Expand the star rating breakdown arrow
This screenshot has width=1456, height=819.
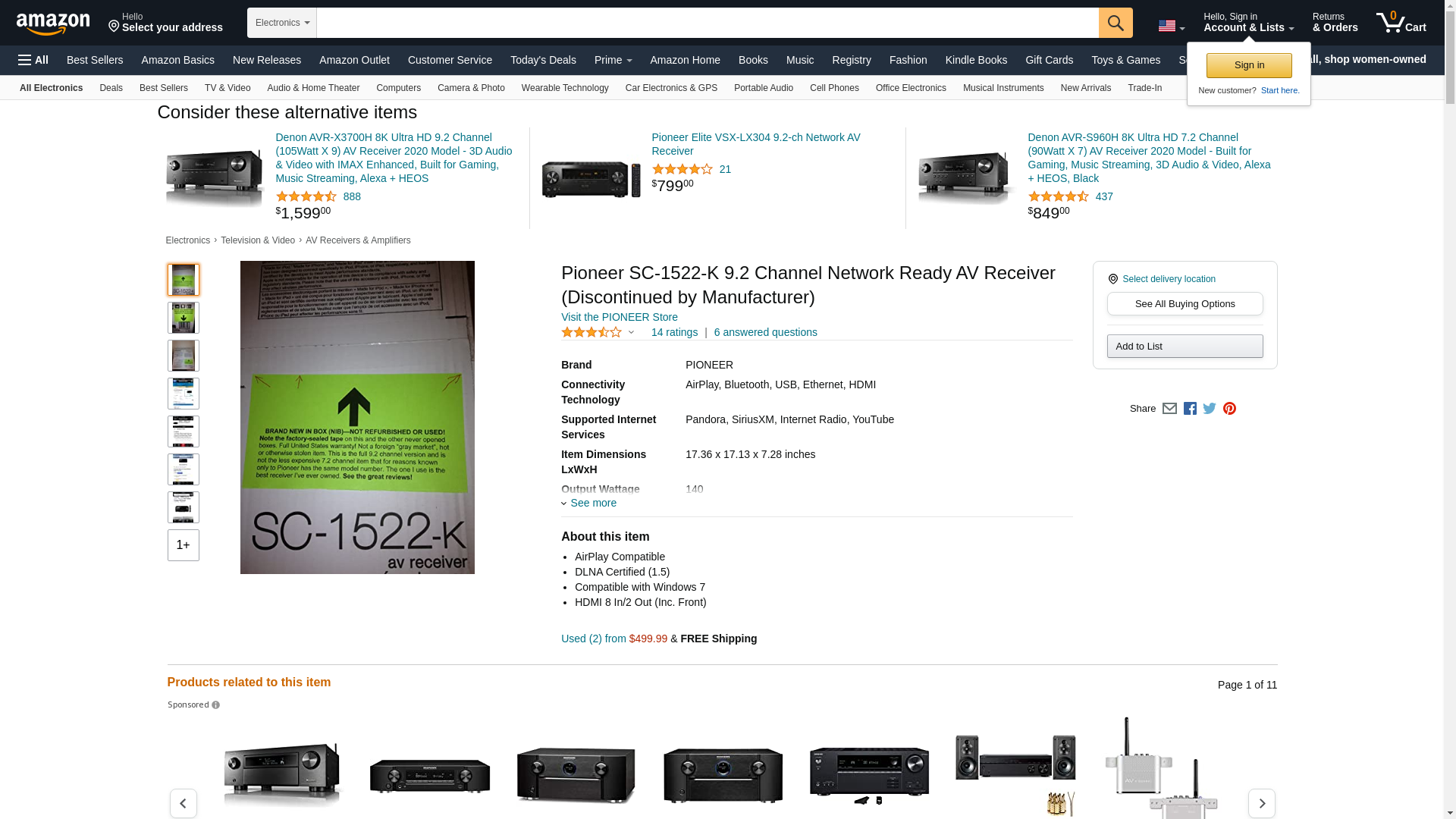tap(631, 332)
